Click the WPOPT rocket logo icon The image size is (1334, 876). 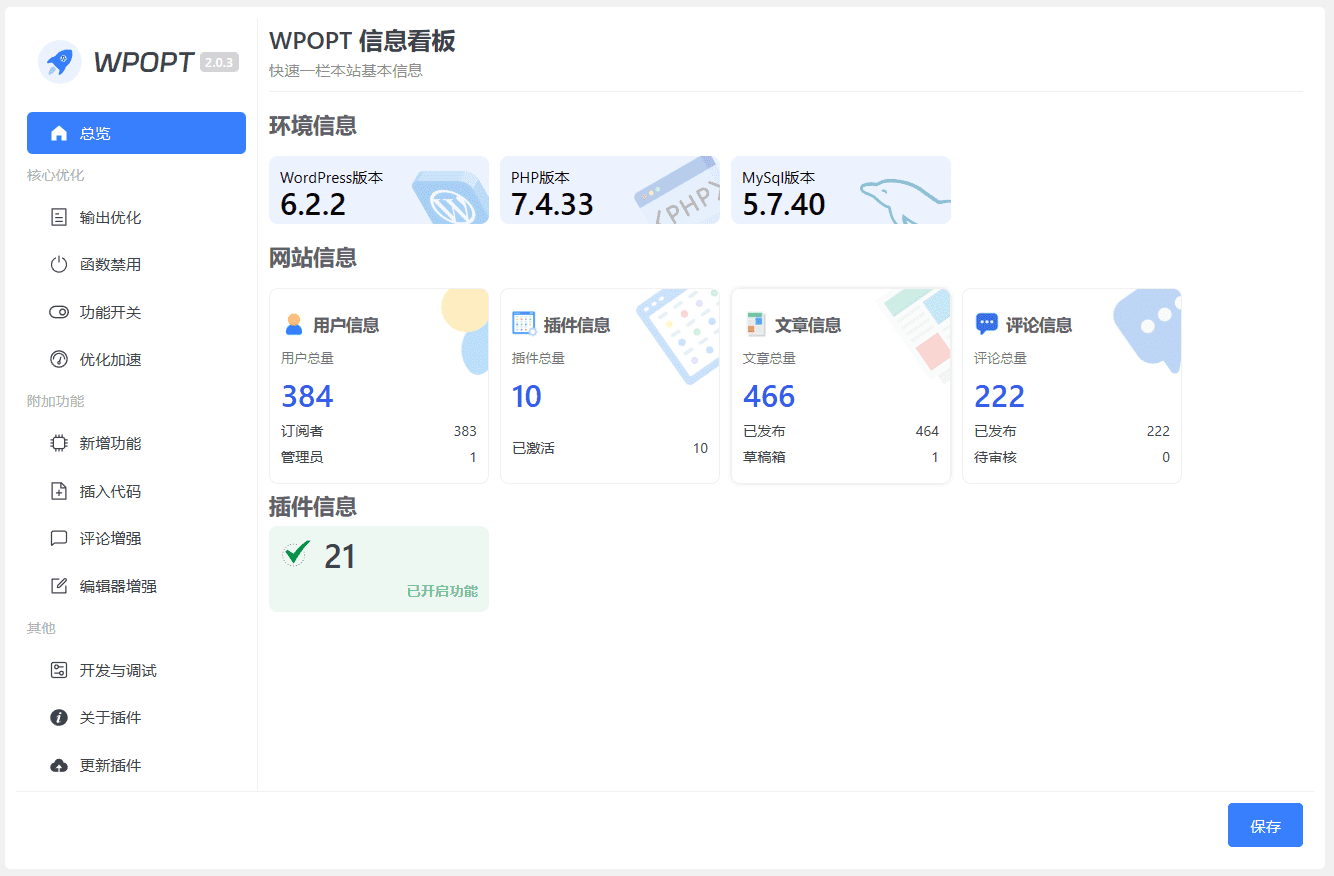point(59,62)
